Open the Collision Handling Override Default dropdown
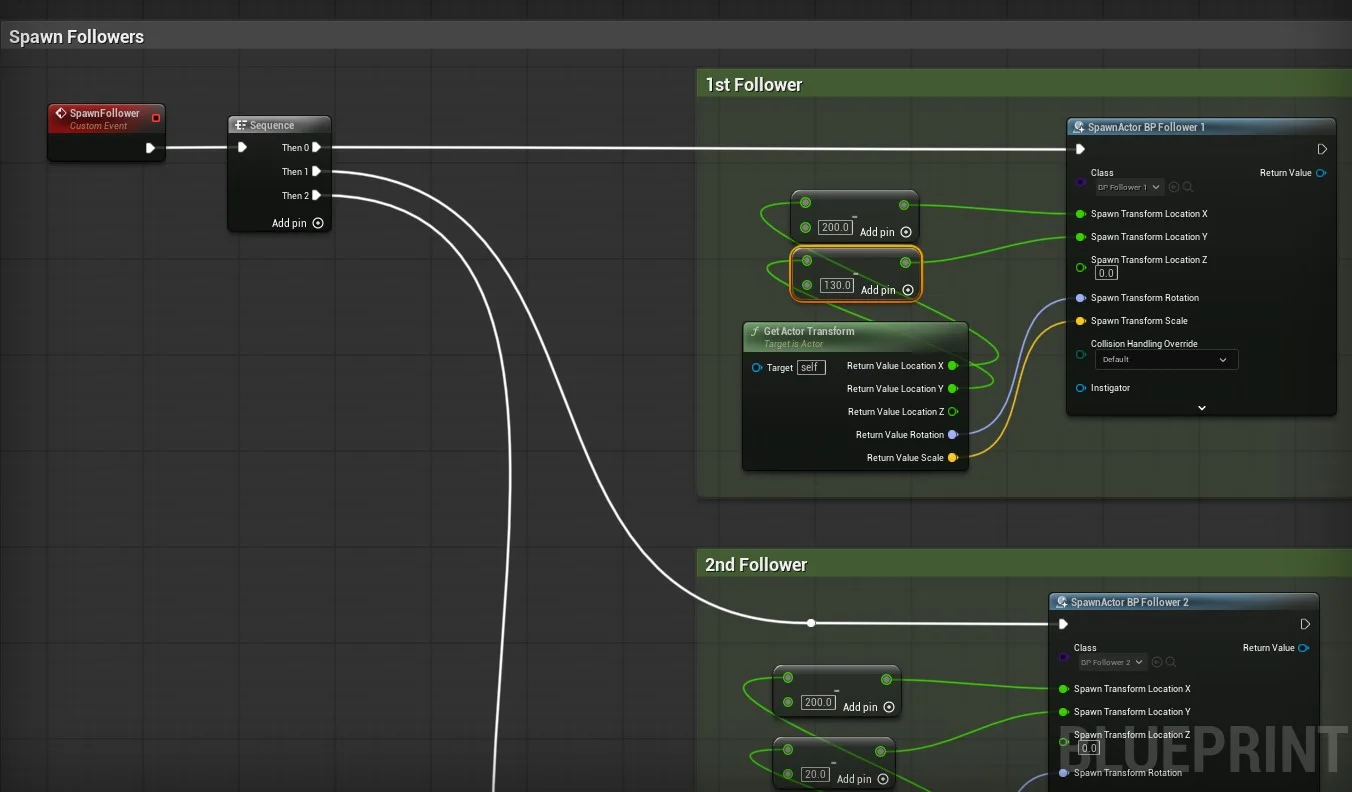 tap(1166, 360)
